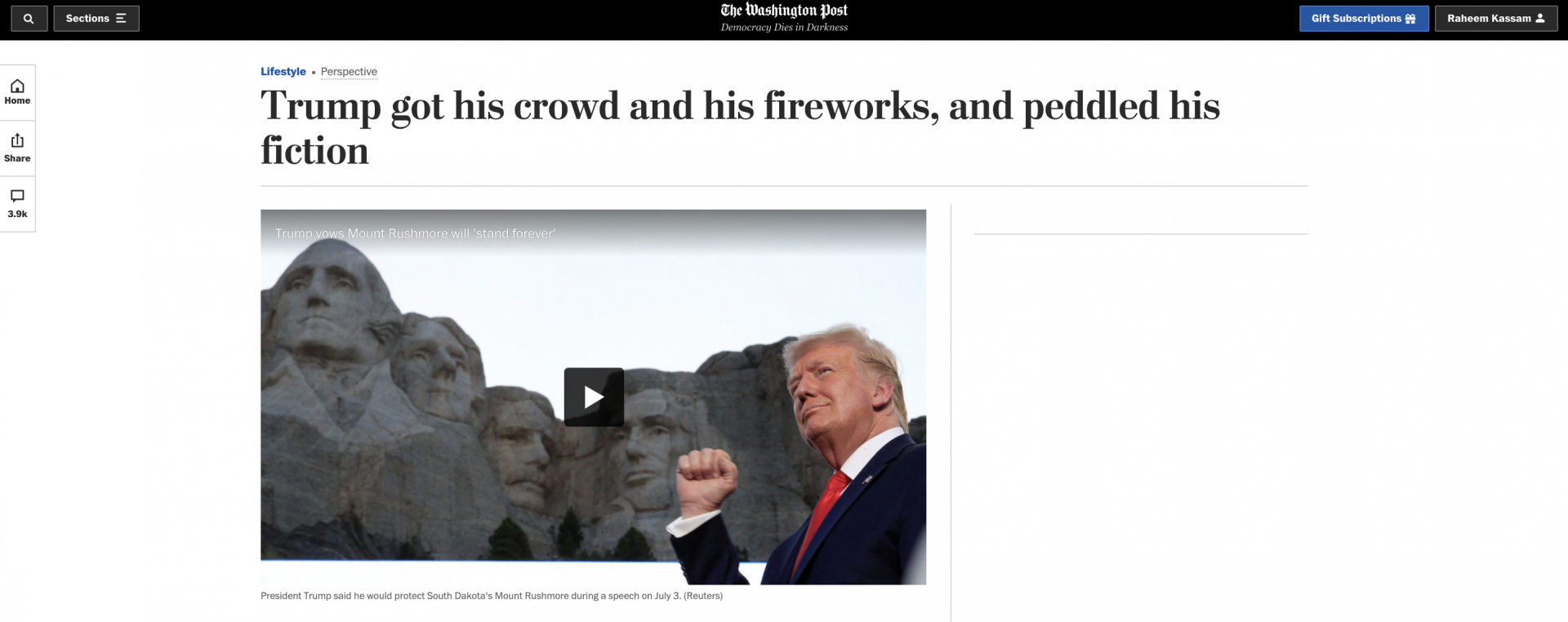Click the Perspective label
The image size is (1568, 622).
click(x=349, y=72)
